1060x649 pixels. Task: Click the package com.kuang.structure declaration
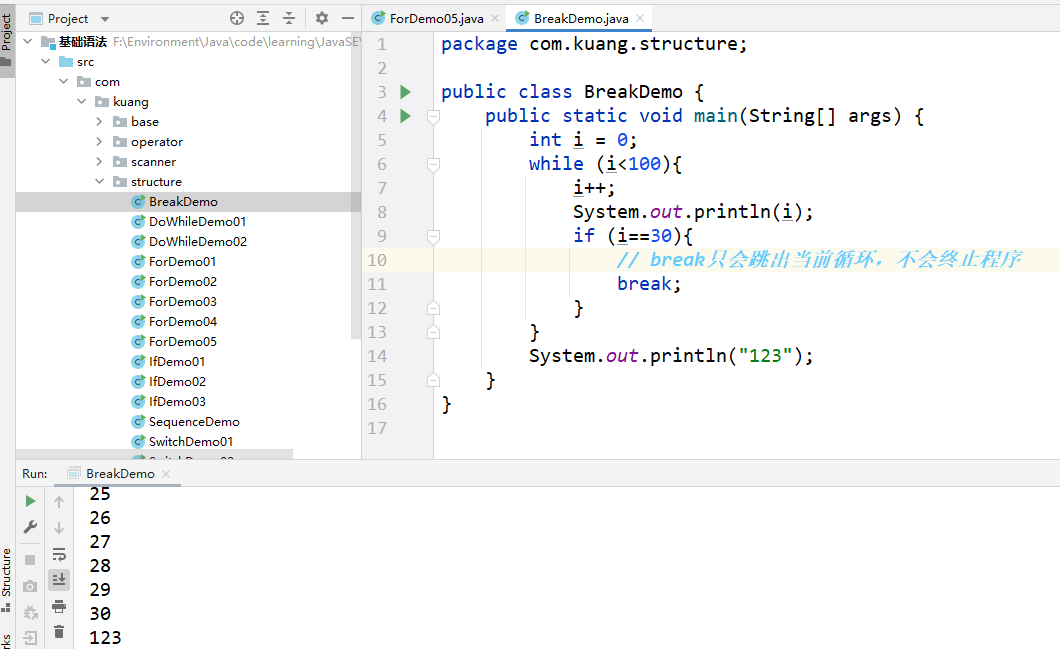(x=594, y=44)
